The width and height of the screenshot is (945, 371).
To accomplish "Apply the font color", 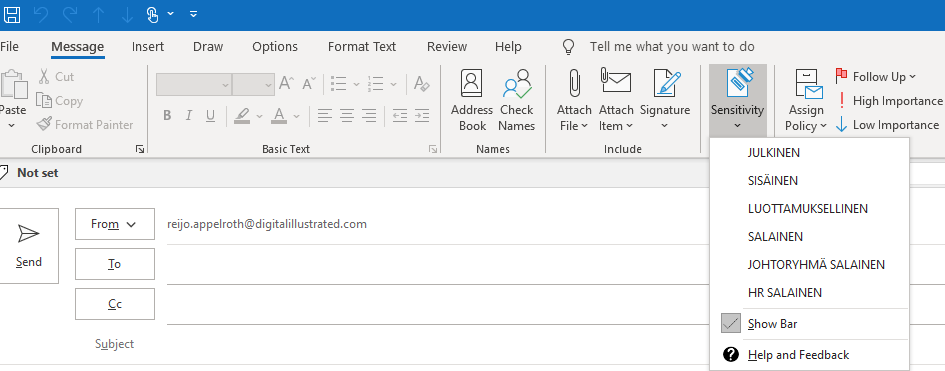I will pyautogui.click(x=279, y=116).
